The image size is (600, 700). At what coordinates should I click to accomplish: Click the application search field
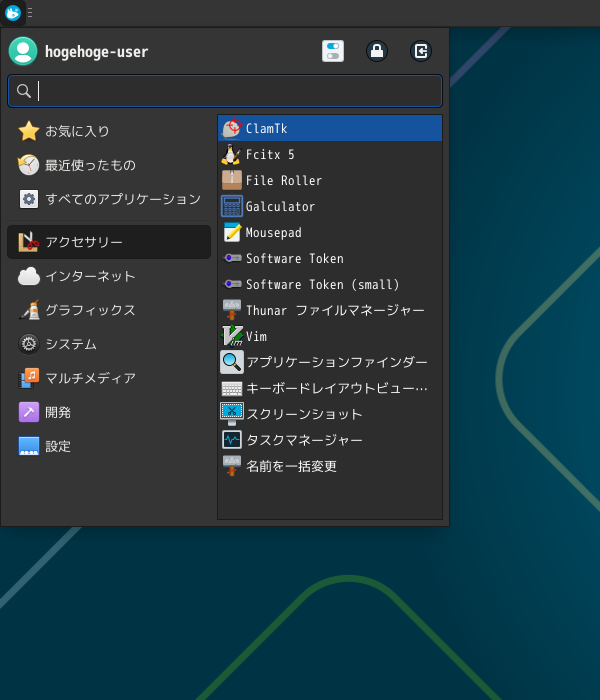[225, 91]
